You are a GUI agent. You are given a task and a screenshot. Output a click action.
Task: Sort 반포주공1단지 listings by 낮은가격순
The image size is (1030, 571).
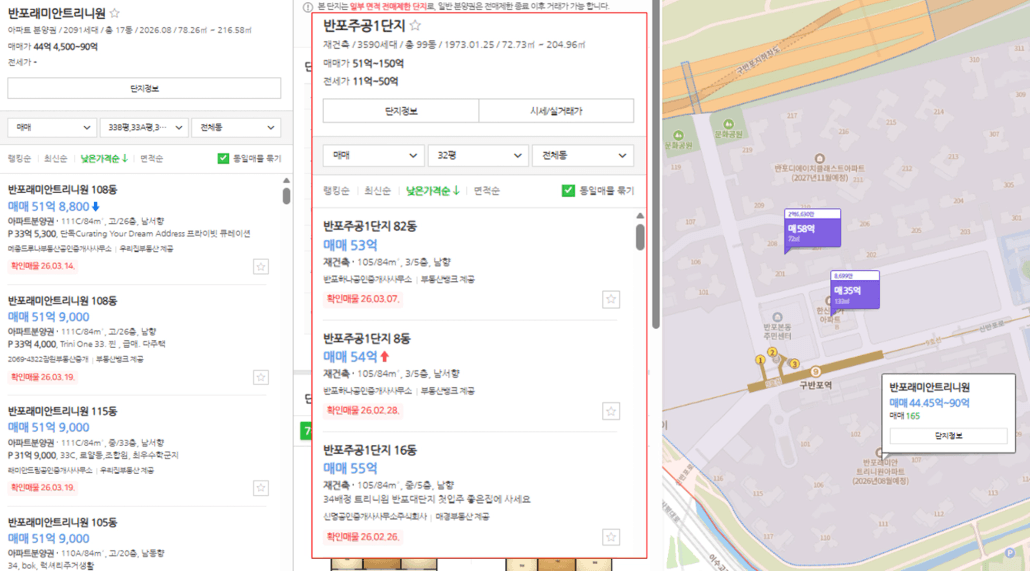432,191
